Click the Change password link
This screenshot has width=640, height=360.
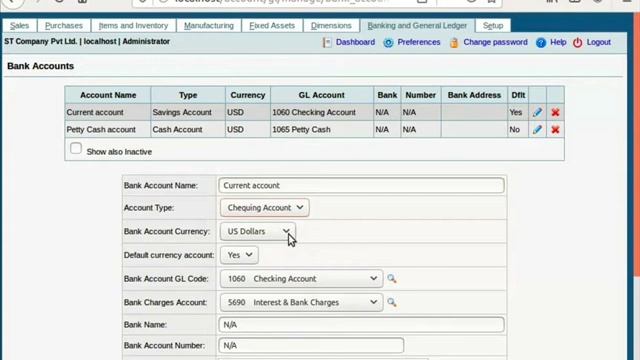[x=495, y=42]
